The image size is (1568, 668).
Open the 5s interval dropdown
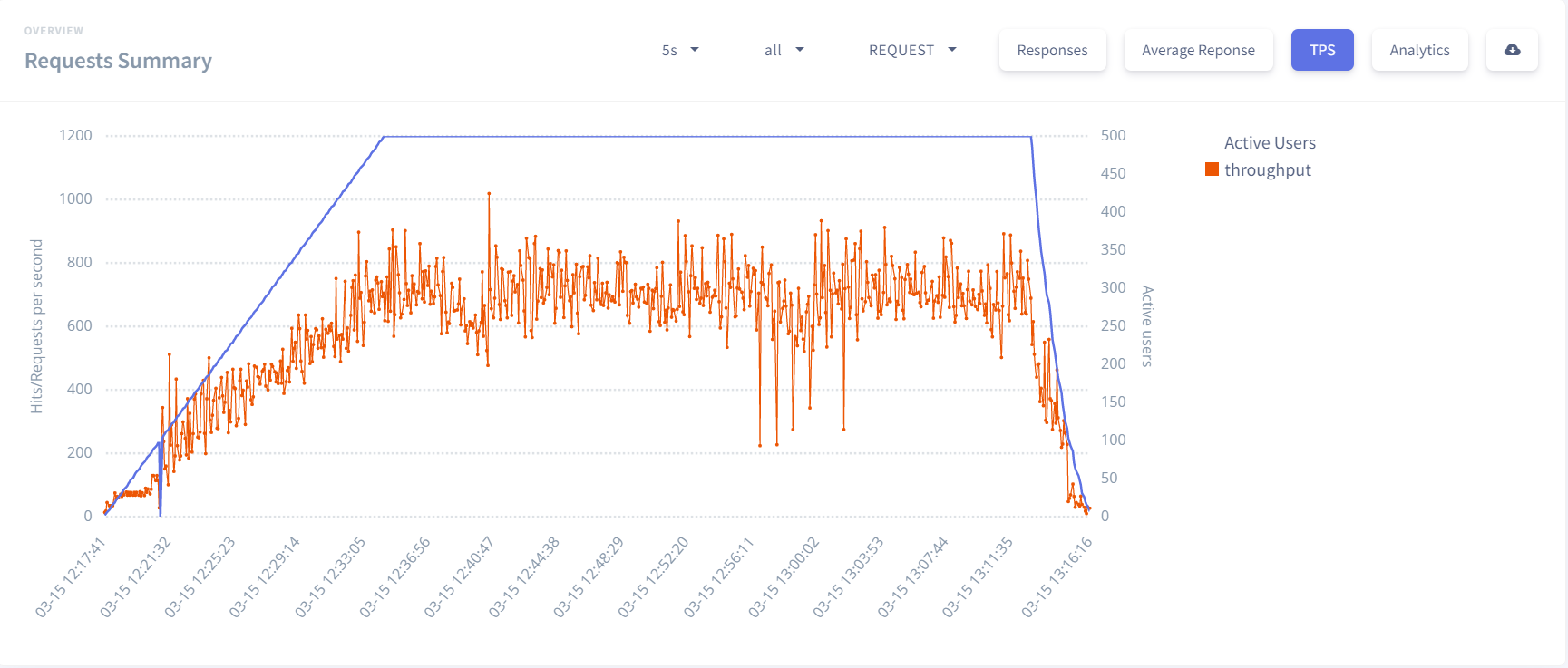680,50
